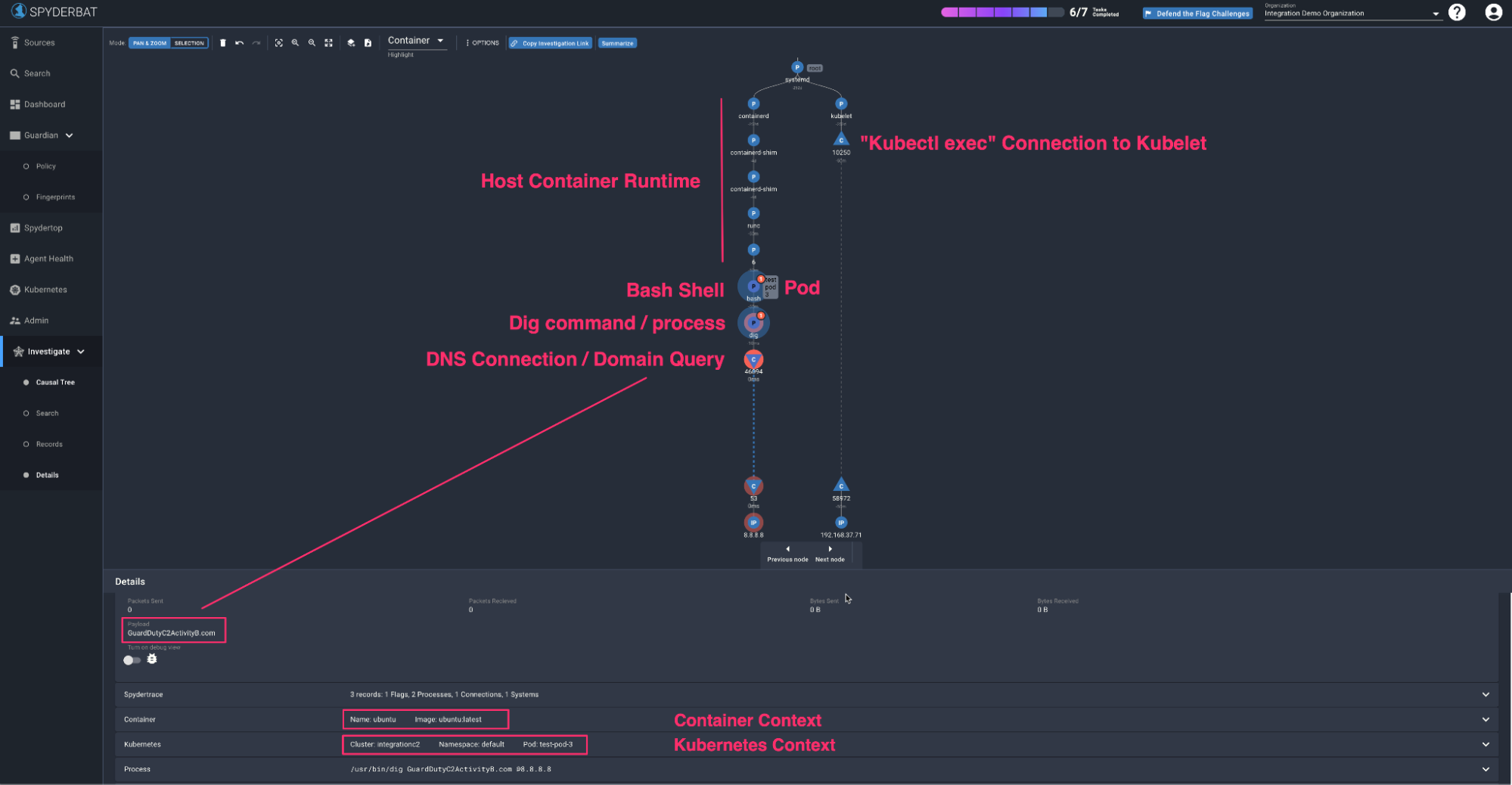1512x785 pixels.
Task: Click the center focus view icon
Action: (278, 43)
